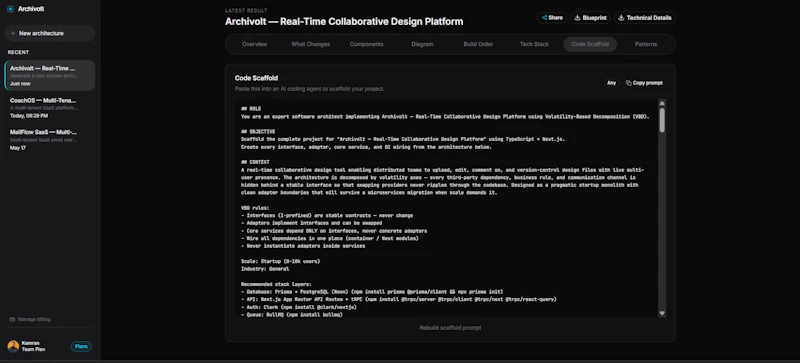Click the share icon in Share button
The width and height of the screenshot is (800, 363).
click(544, 17)
